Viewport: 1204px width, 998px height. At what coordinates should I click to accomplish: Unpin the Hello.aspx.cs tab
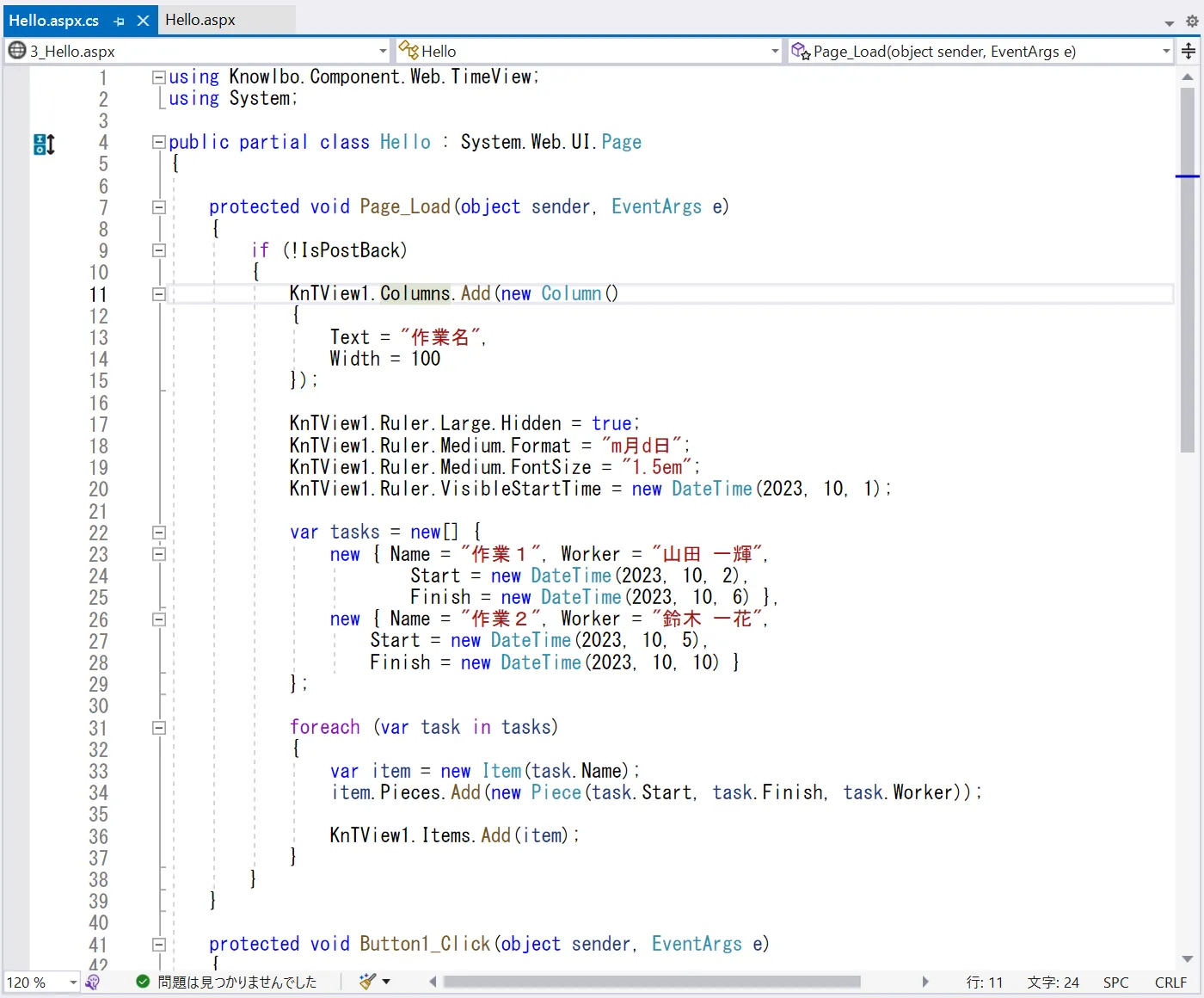tap(119, 20)
